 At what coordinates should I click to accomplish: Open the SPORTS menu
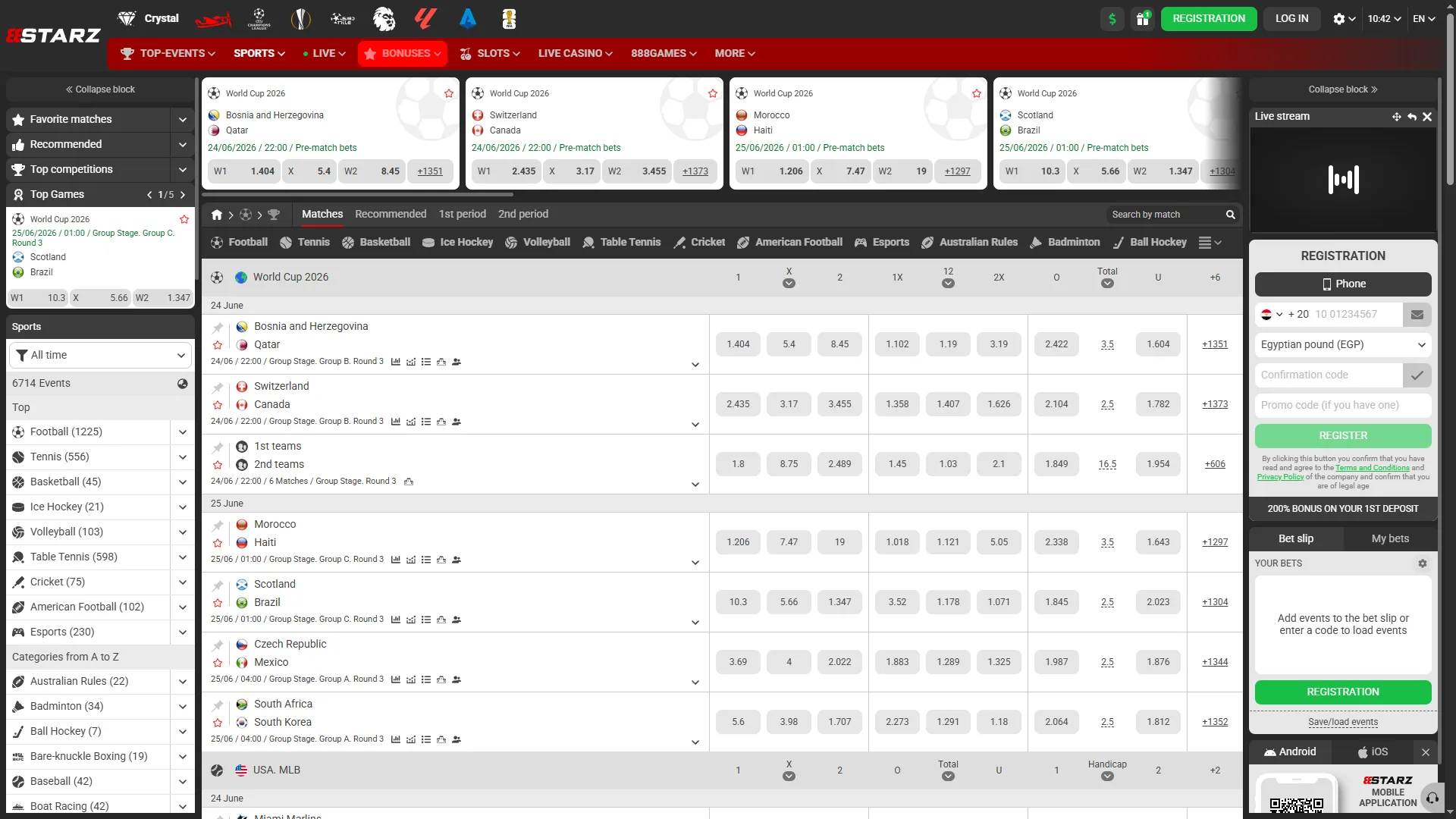(259, 54)
